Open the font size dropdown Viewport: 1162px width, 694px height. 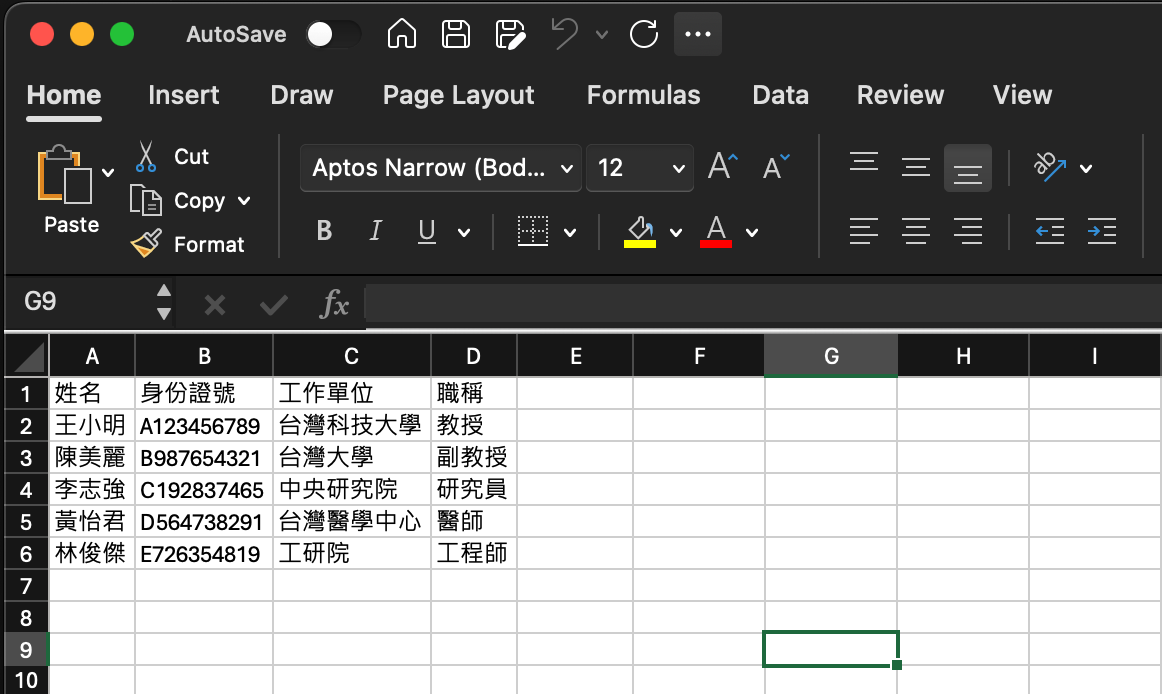[640, 168]
